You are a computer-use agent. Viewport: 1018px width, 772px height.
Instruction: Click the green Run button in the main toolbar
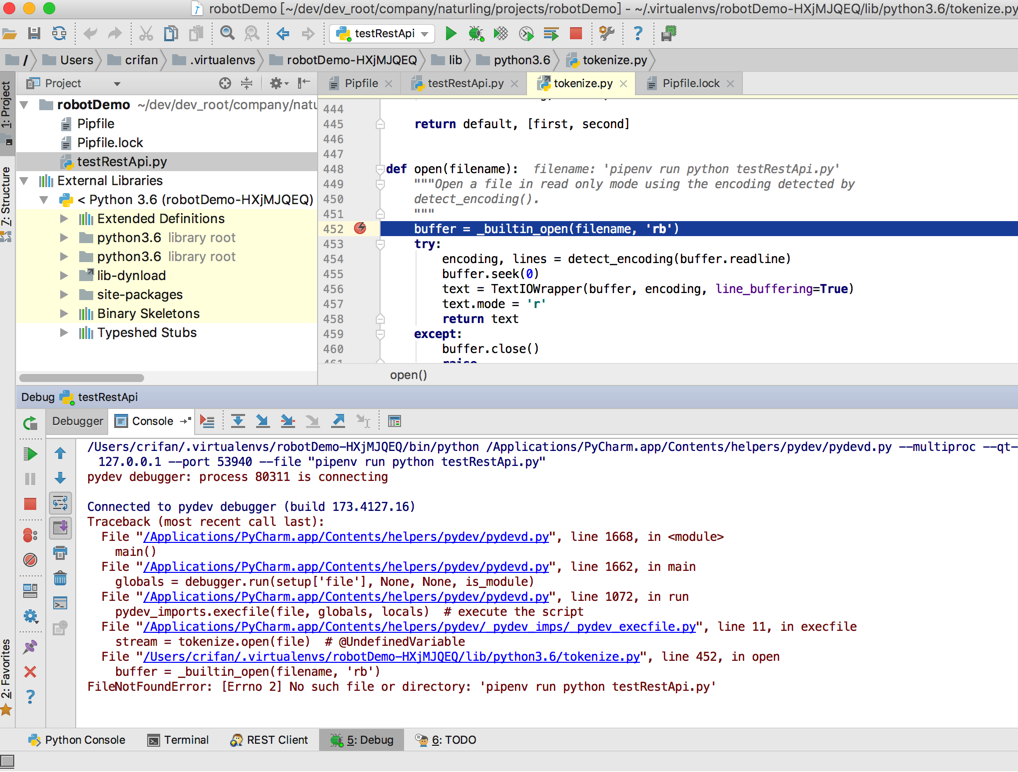451,33
